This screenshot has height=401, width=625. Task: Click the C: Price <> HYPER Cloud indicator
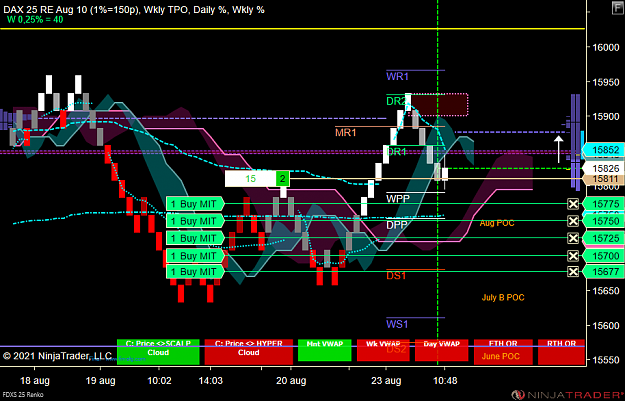pyautogui.click(x=249, y=352)
